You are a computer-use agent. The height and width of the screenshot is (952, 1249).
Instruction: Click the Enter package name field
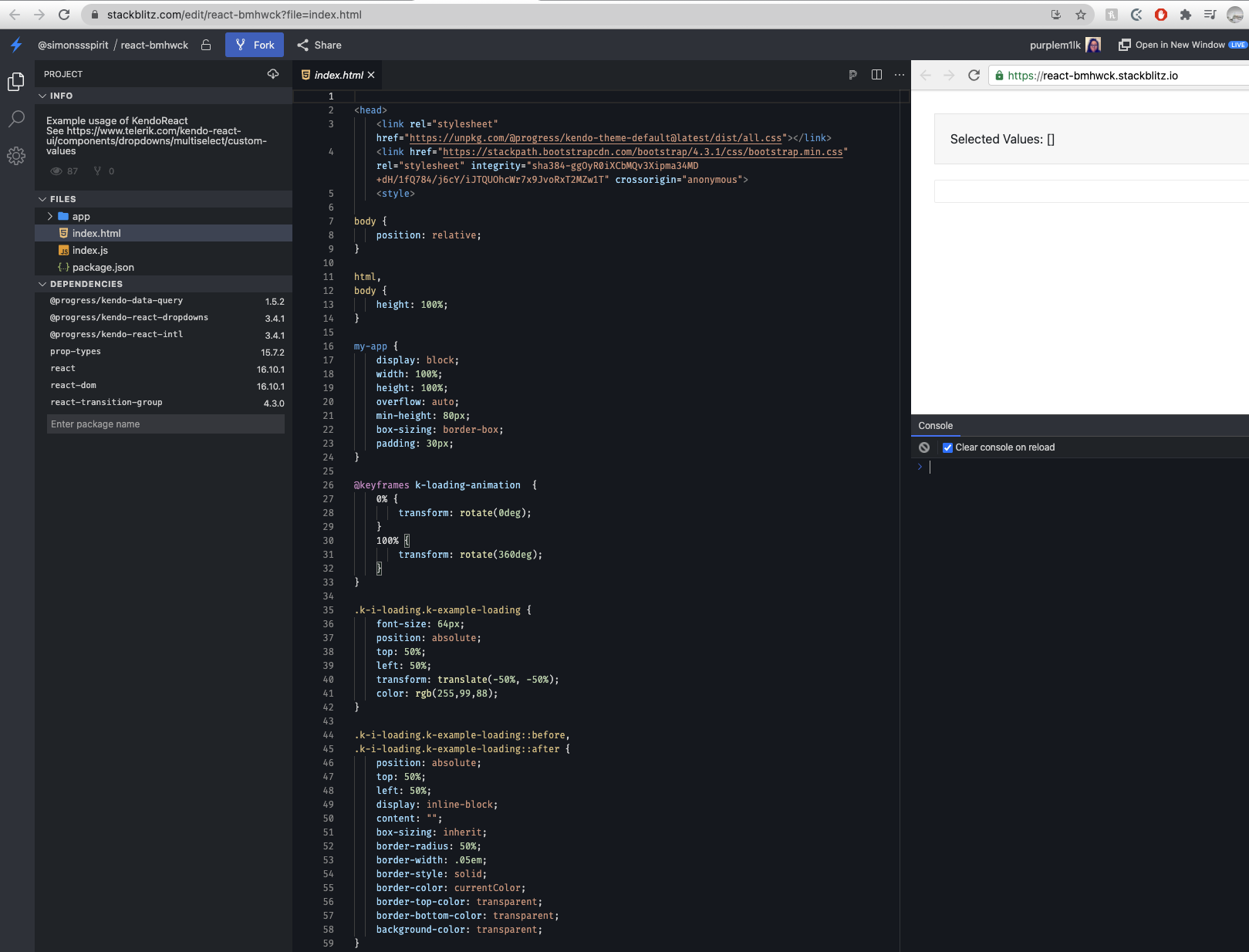(x=165, y=424)
